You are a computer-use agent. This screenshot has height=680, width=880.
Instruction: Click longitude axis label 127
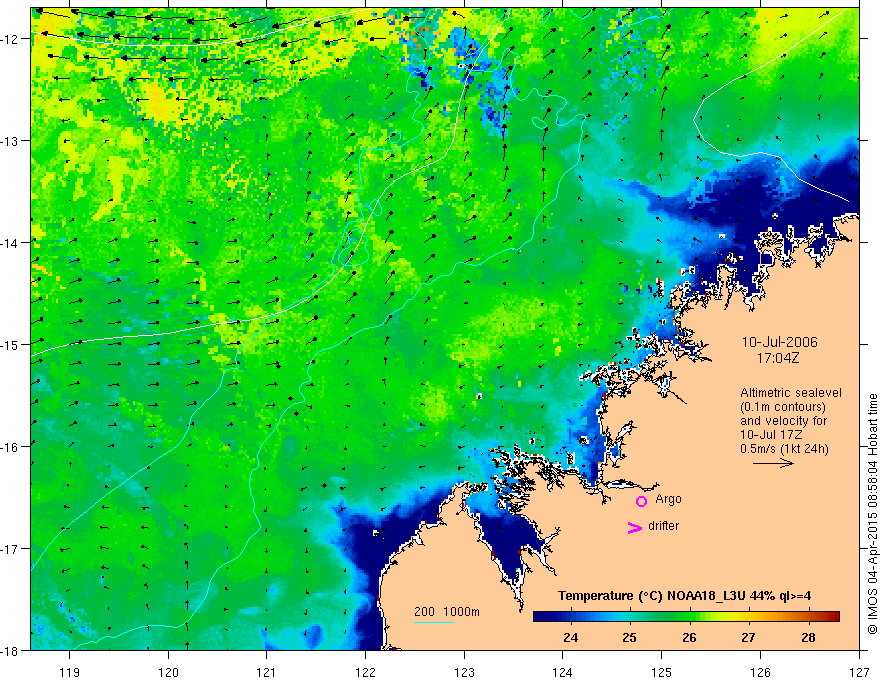pyautogui.click(x=859, y=672)
